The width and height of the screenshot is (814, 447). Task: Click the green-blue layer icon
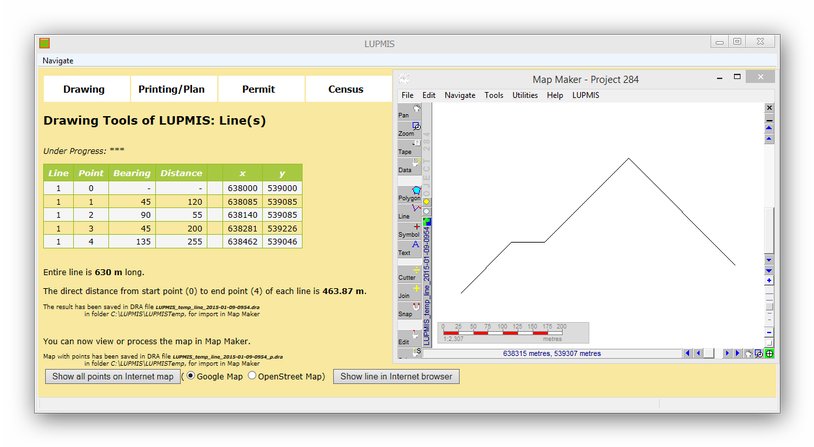point(427,222)
